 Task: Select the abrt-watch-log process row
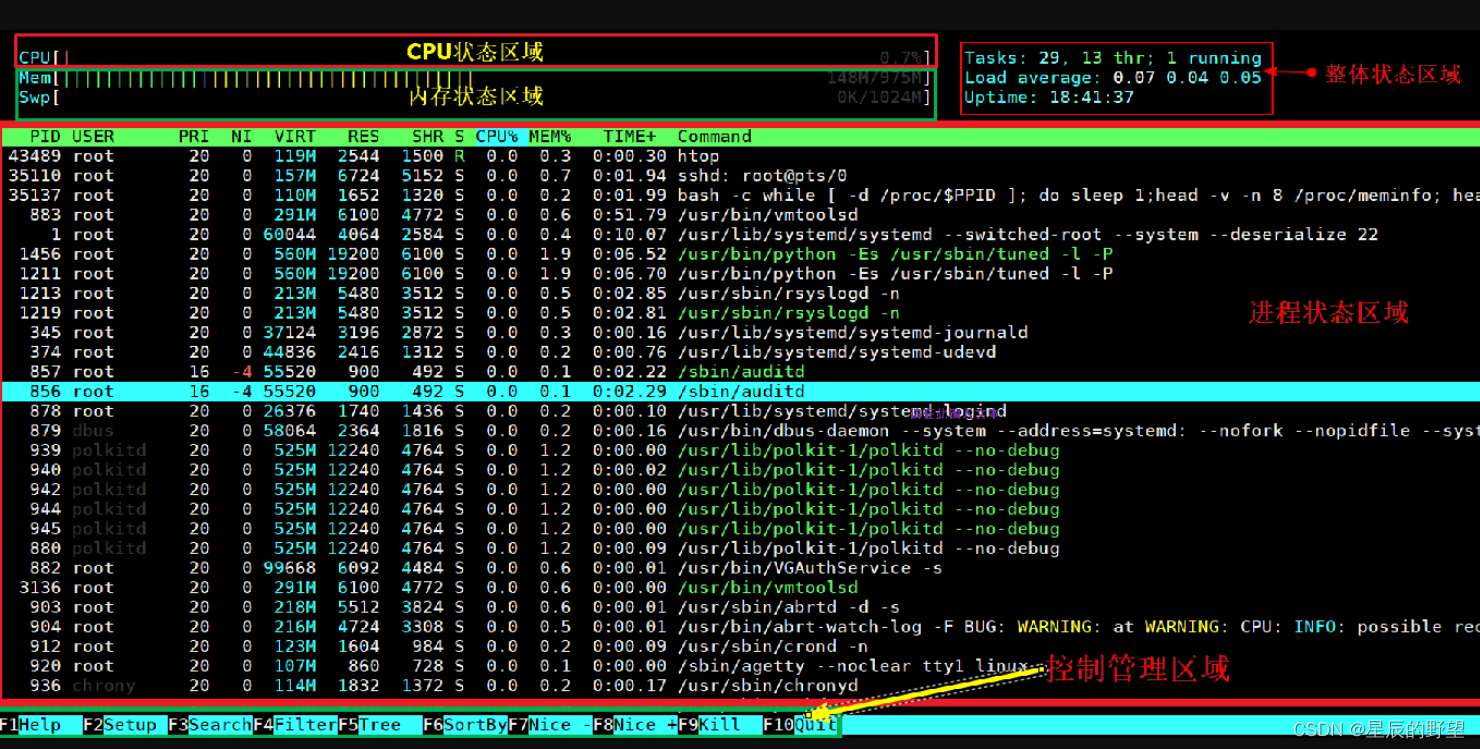pyautogui.click(x=740, y=627)
